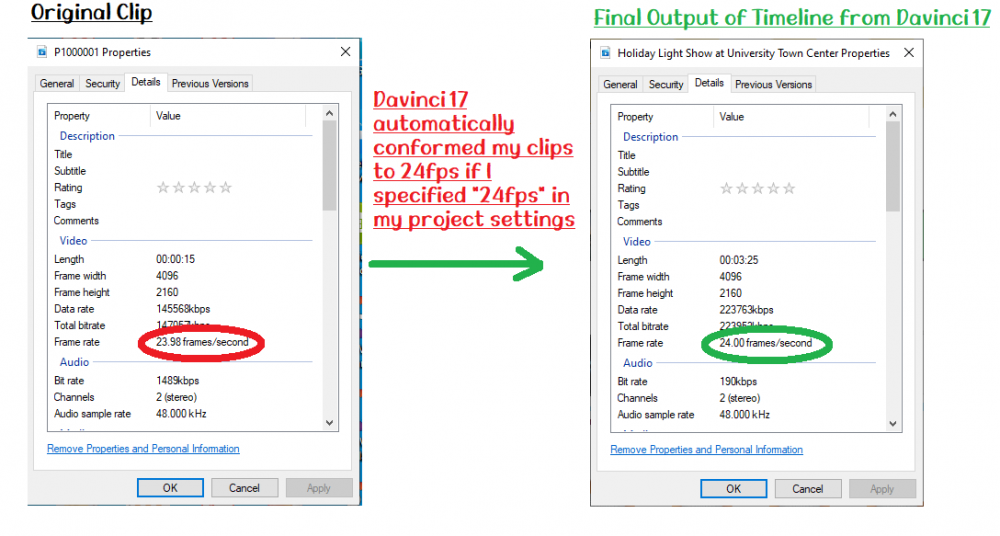
Task: Select third rating star in P1000001 Properties dialog
Action: tap(195, 187)
